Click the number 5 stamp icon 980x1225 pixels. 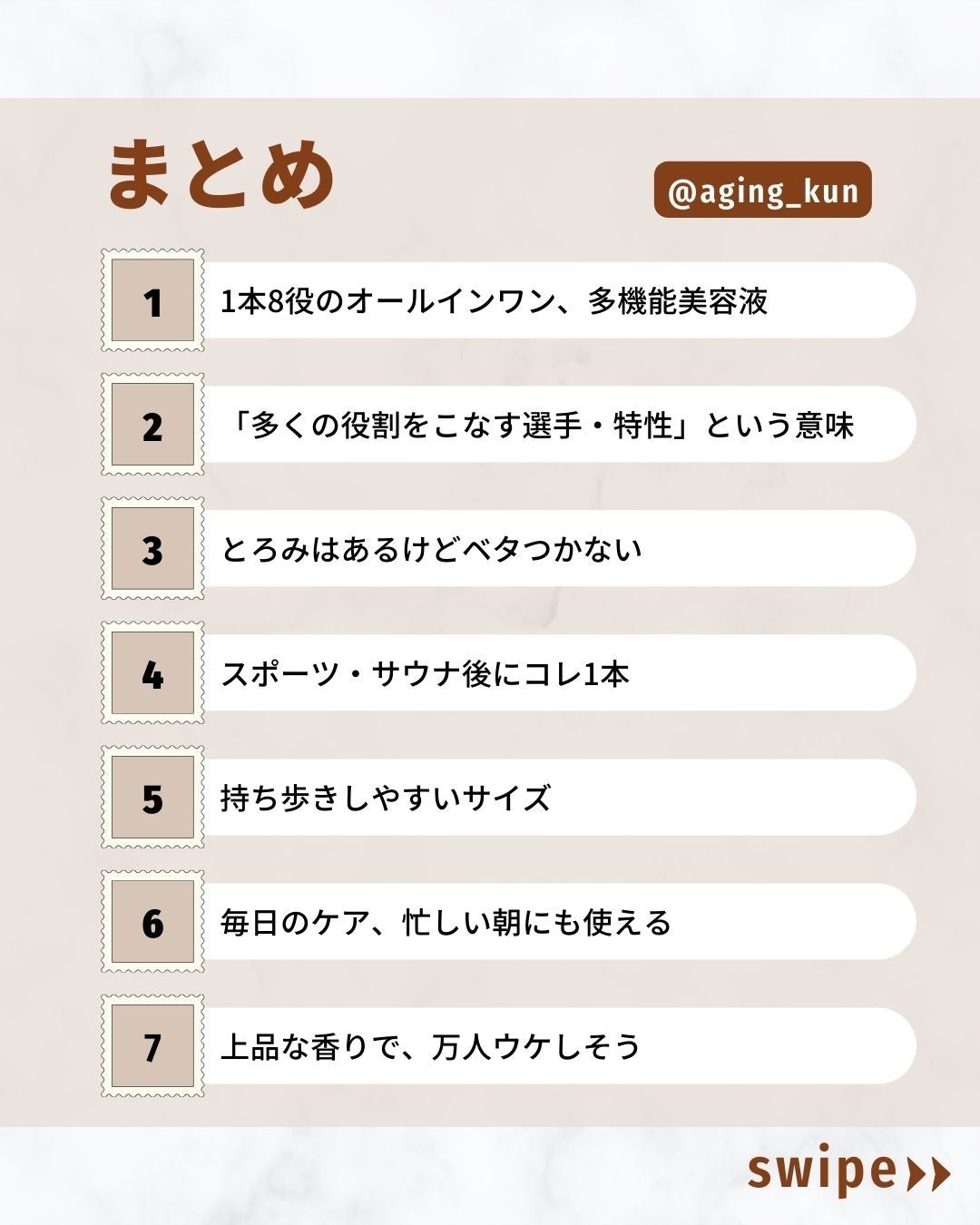tap(152, 798)
